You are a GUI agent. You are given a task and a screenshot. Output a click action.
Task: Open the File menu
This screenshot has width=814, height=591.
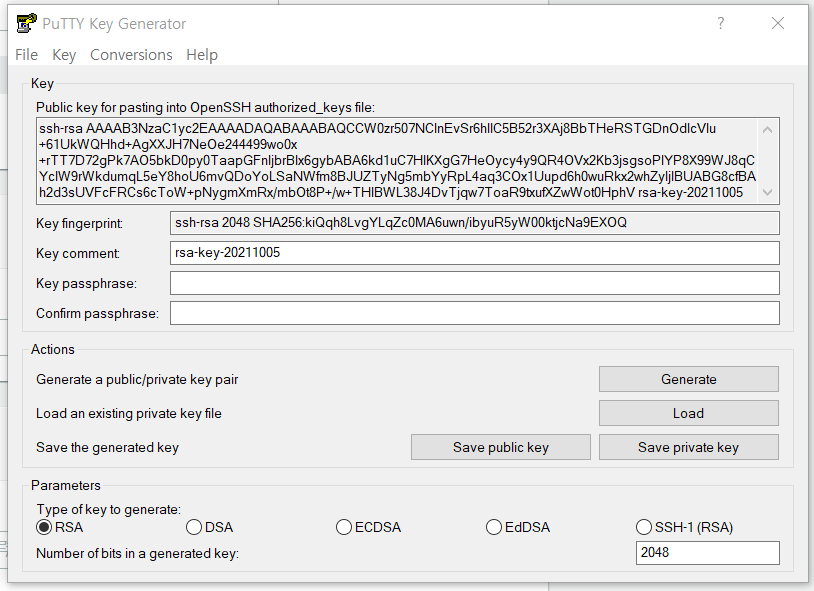26,55
